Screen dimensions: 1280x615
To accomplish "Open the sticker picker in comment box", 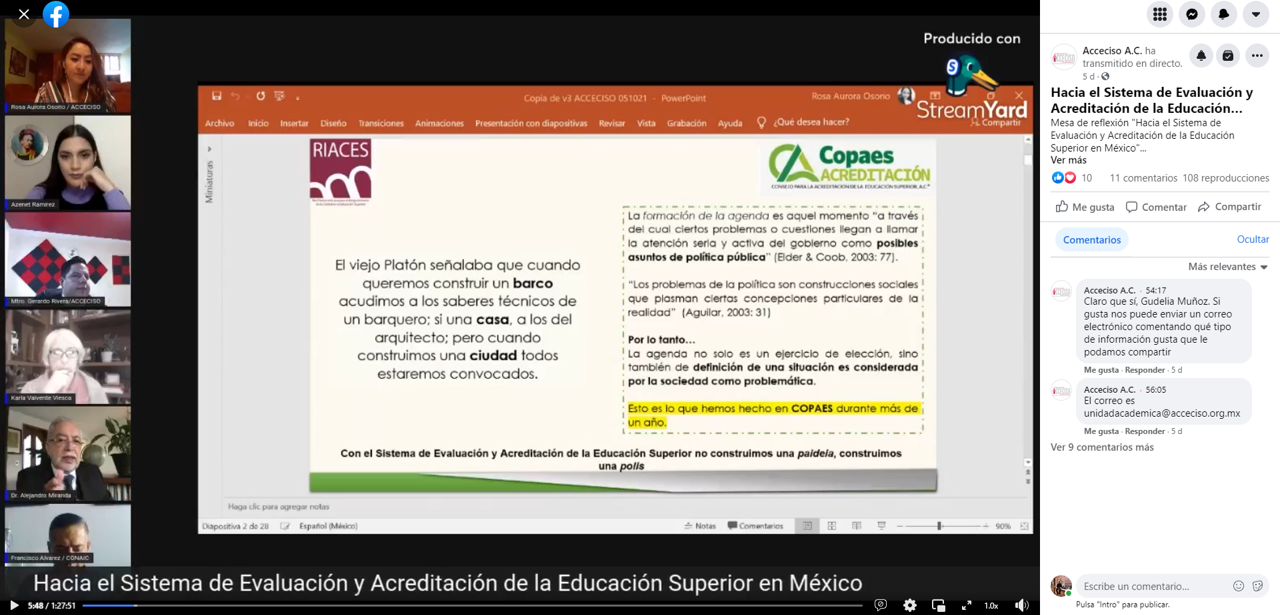I will [1257, 586].
